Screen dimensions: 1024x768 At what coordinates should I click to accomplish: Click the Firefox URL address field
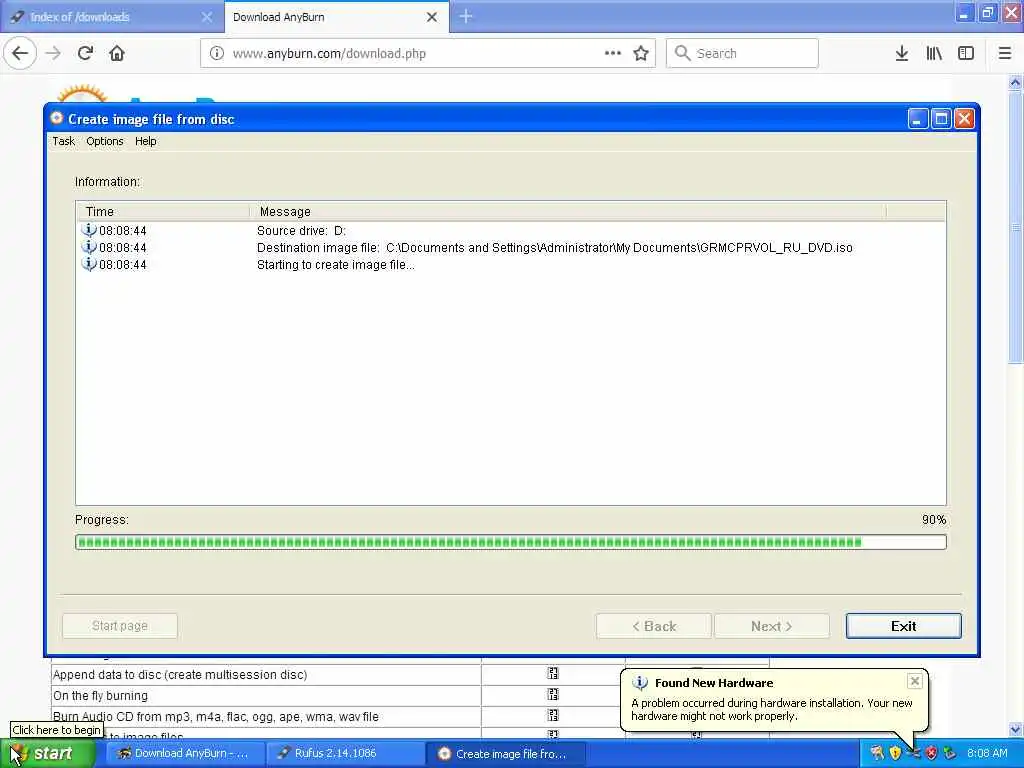(428, 54)
